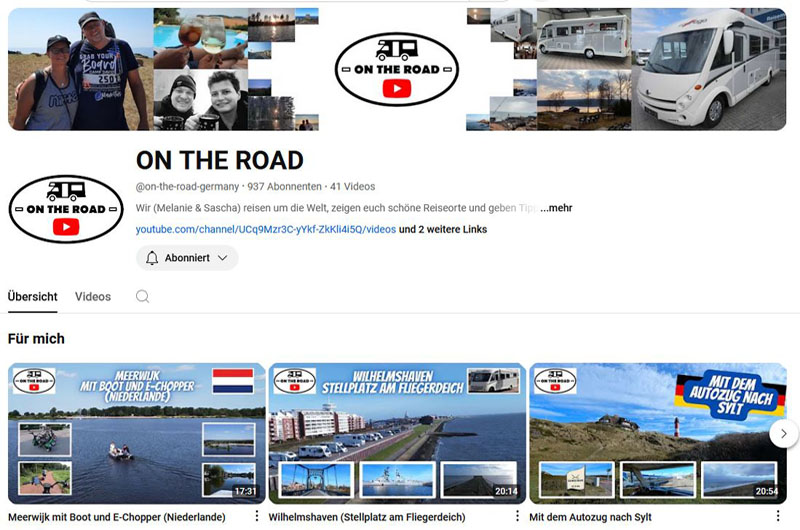This screenshot has width=800, height=530.
Task: Expand the channel description with ...mehr
Action: click(x=556, y=208)
